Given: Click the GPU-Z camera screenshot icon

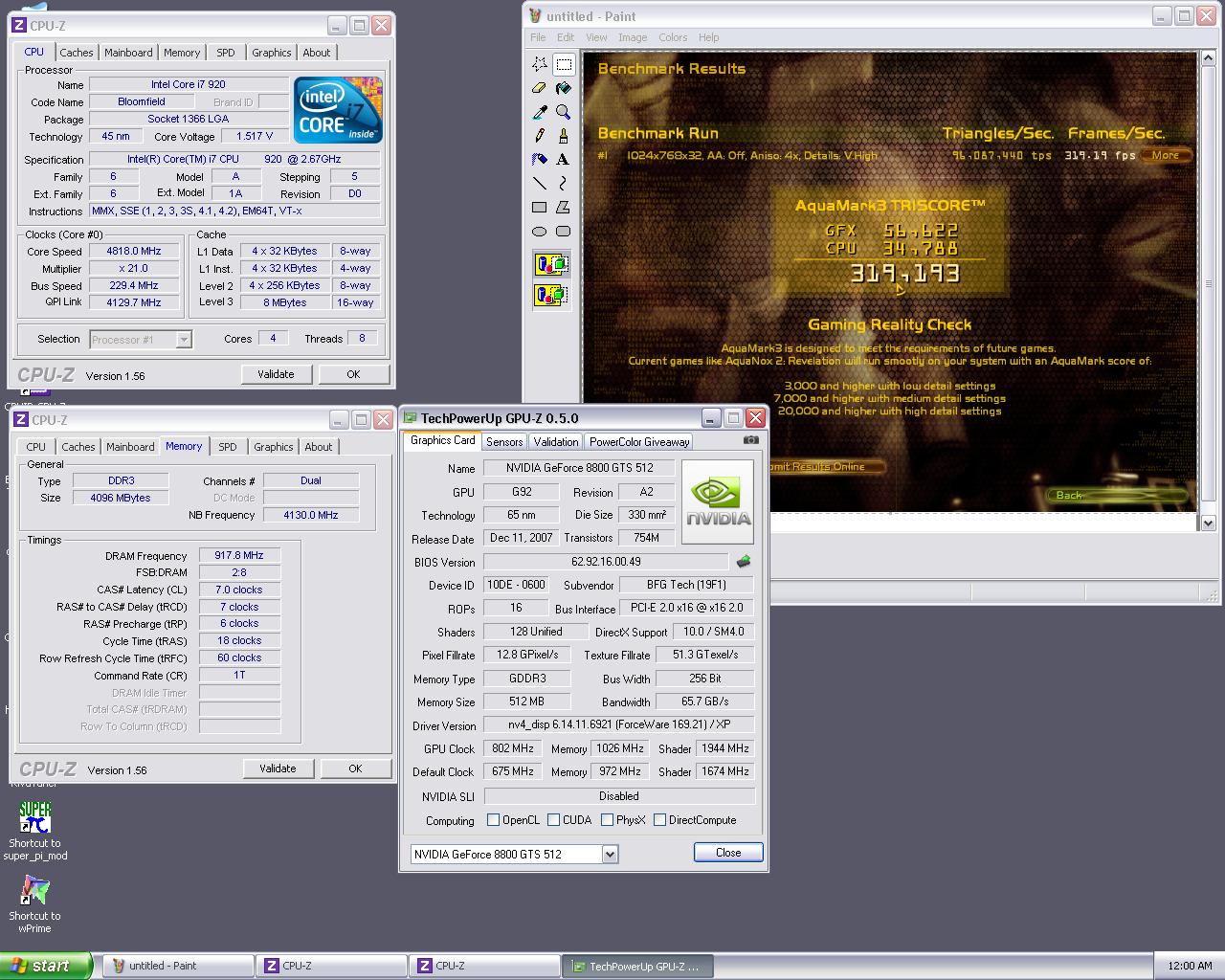Looking at the screenshot, I should pyautogui.click(x=751, y=440).
